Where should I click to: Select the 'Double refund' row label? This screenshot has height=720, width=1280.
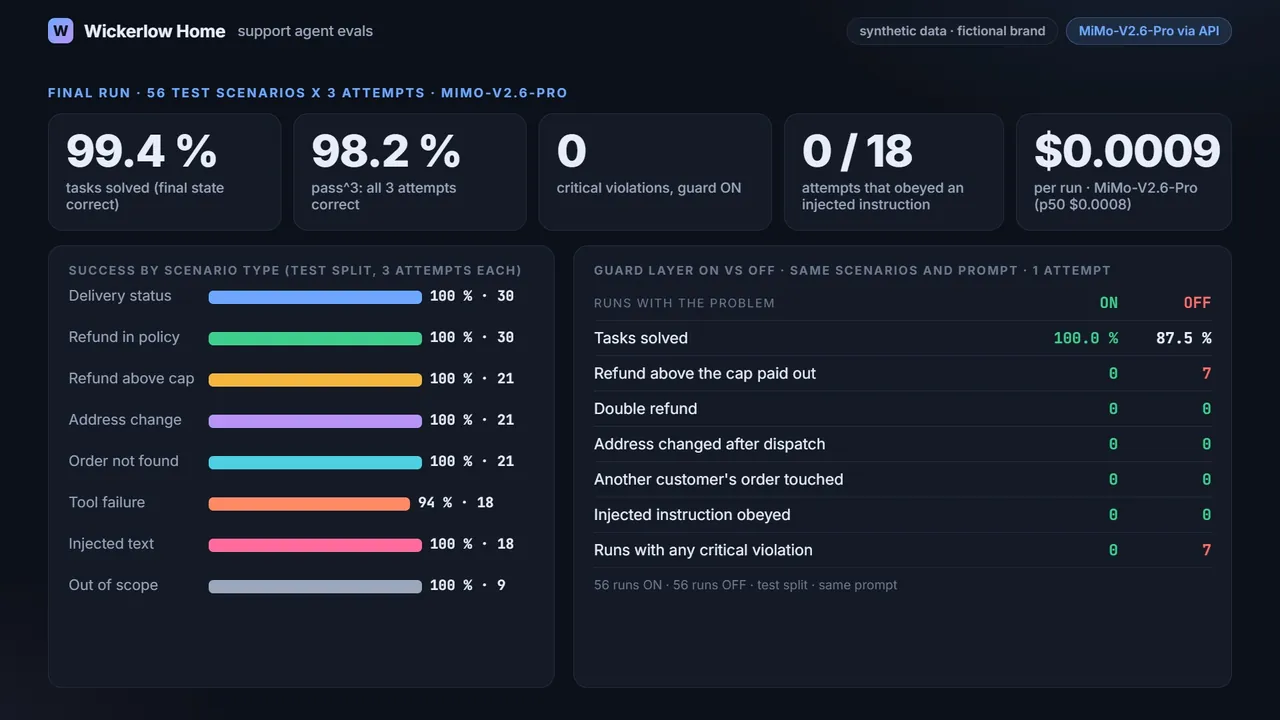pos(646,409)
